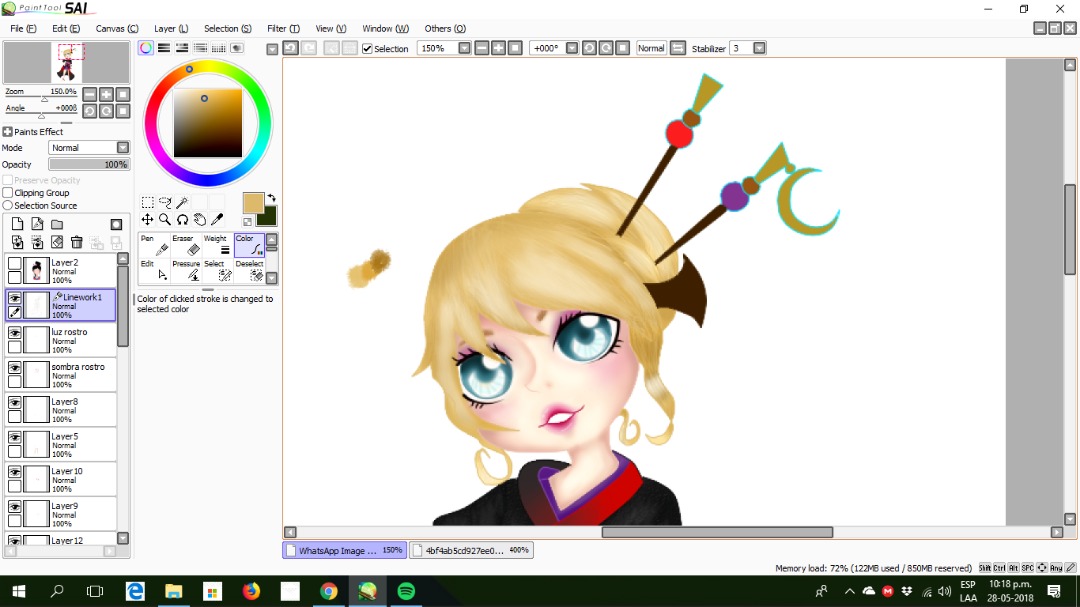Hide the luz rostro layer
The image size is (1080, 607).
(14, 333)
